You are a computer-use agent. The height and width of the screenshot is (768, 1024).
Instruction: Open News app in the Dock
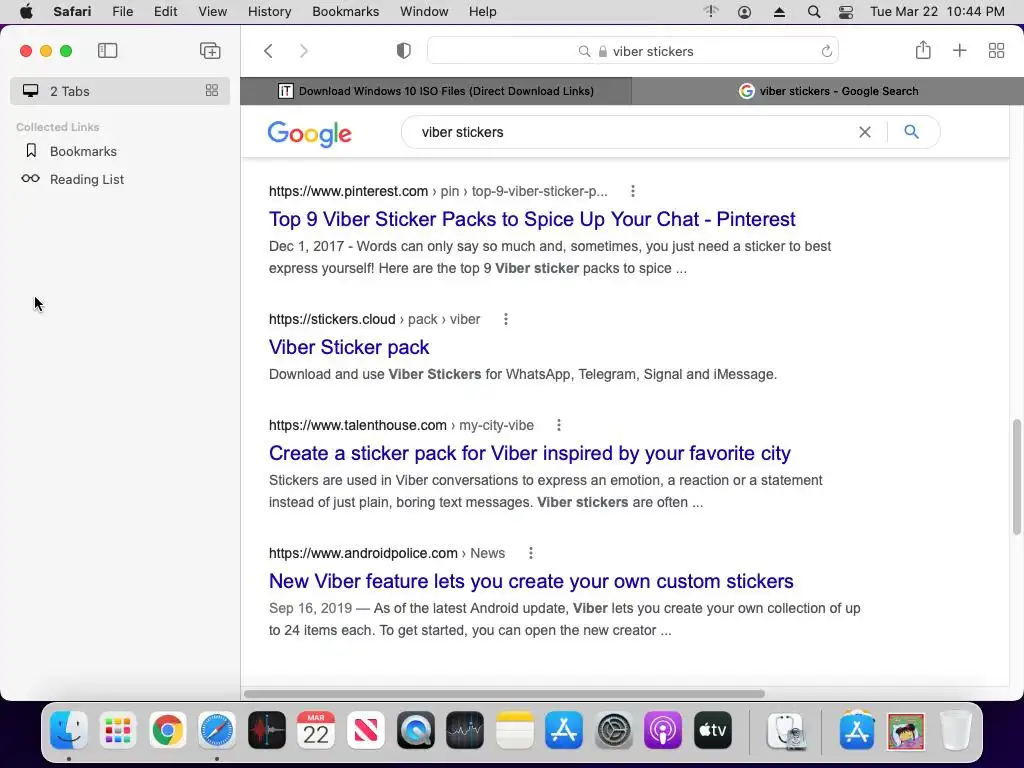[x=366, y=729]
